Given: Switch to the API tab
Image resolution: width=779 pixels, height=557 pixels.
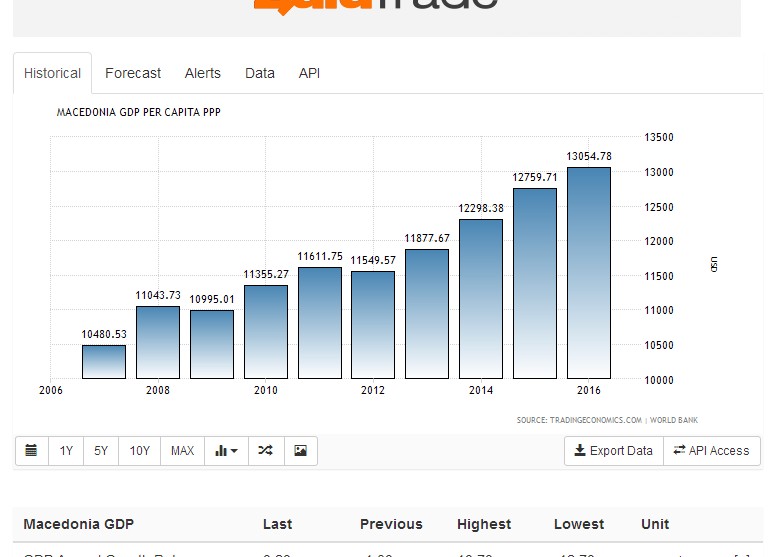Looking at the screenshot, I should [x=309, y=73].
